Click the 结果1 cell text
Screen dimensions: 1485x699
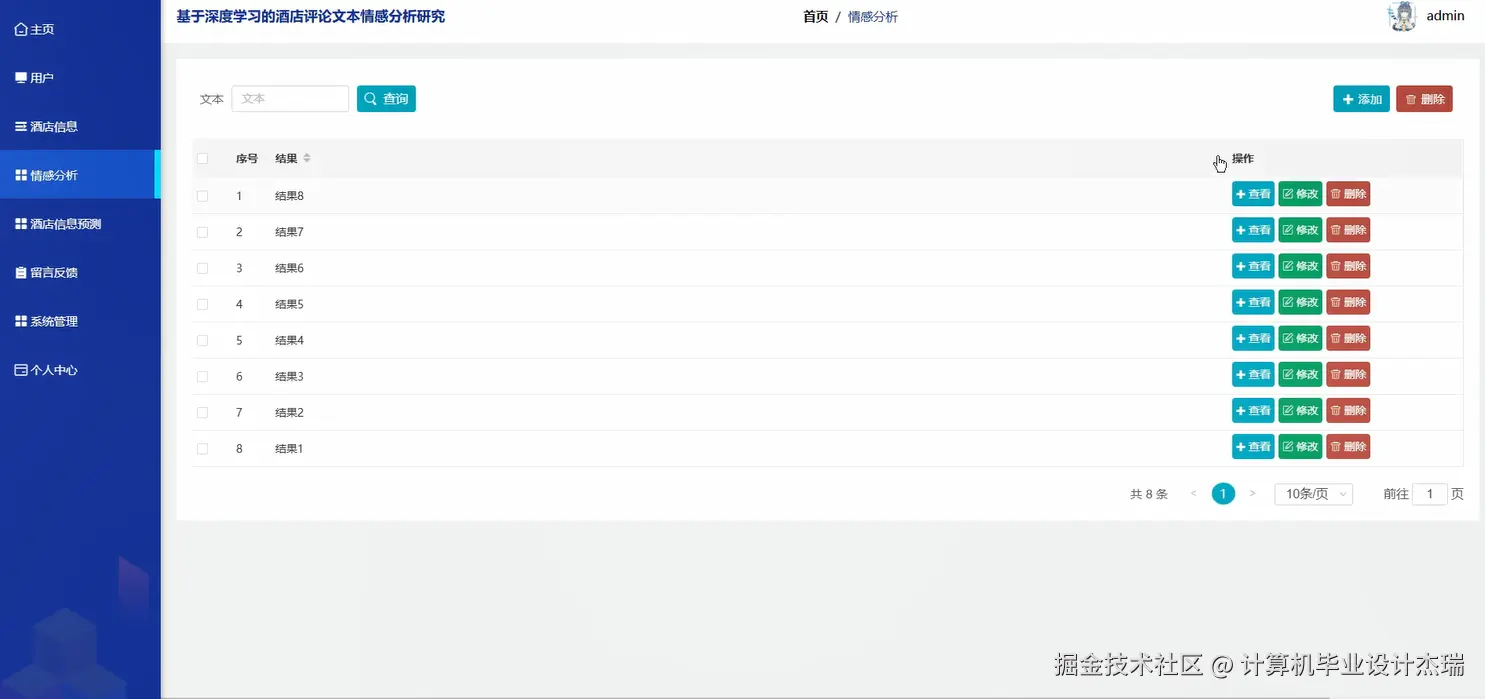(x=289, y=448)
